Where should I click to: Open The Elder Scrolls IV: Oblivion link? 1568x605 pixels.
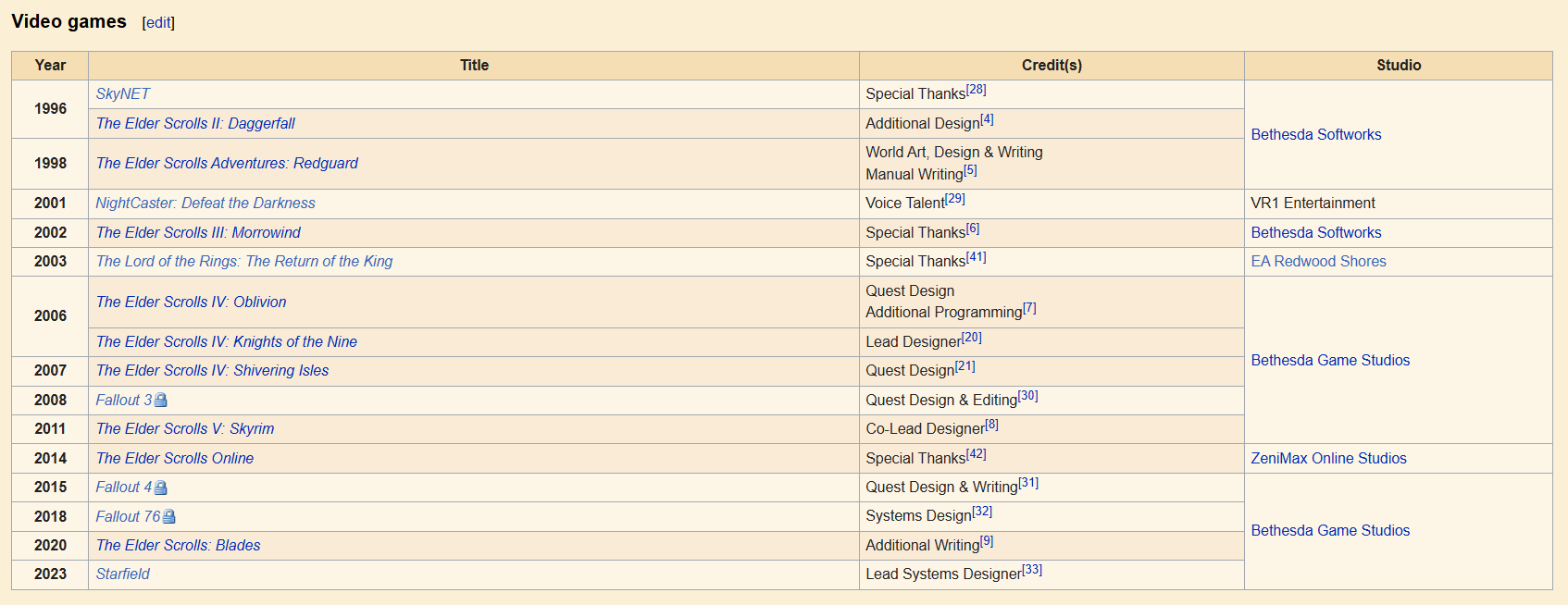coord(192,302)
